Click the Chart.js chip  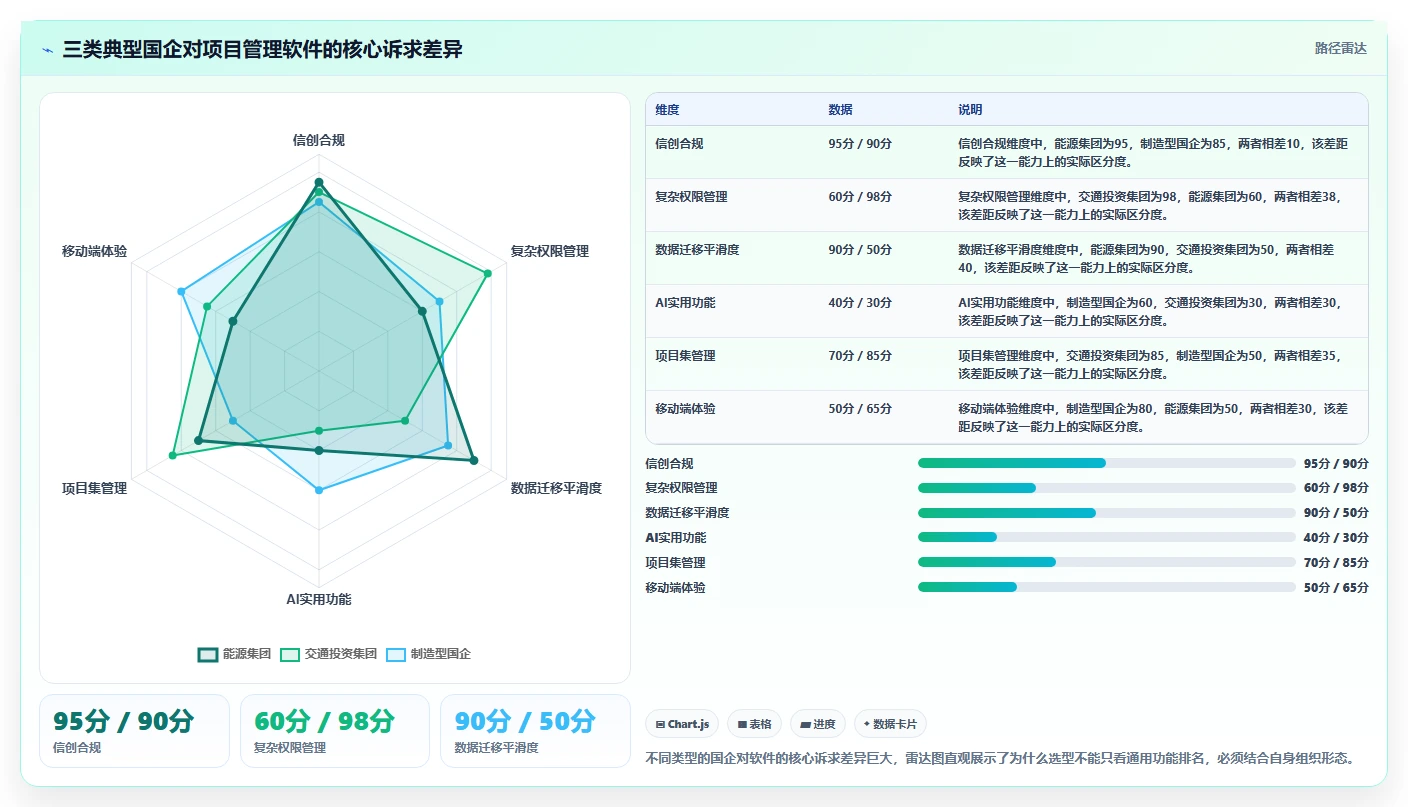[x=682, y=724]
